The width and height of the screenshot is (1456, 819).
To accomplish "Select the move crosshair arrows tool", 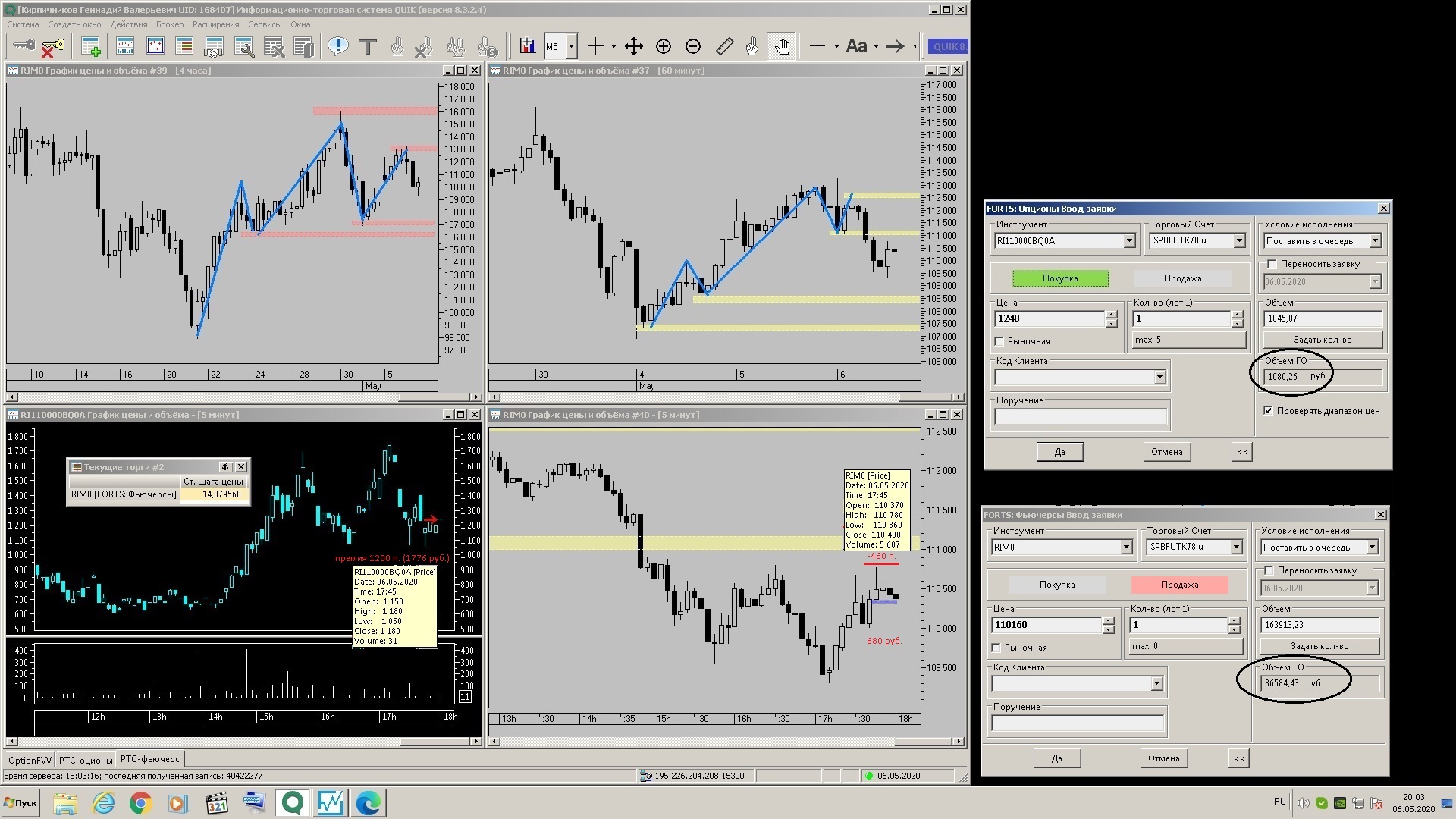I will 633,47.
